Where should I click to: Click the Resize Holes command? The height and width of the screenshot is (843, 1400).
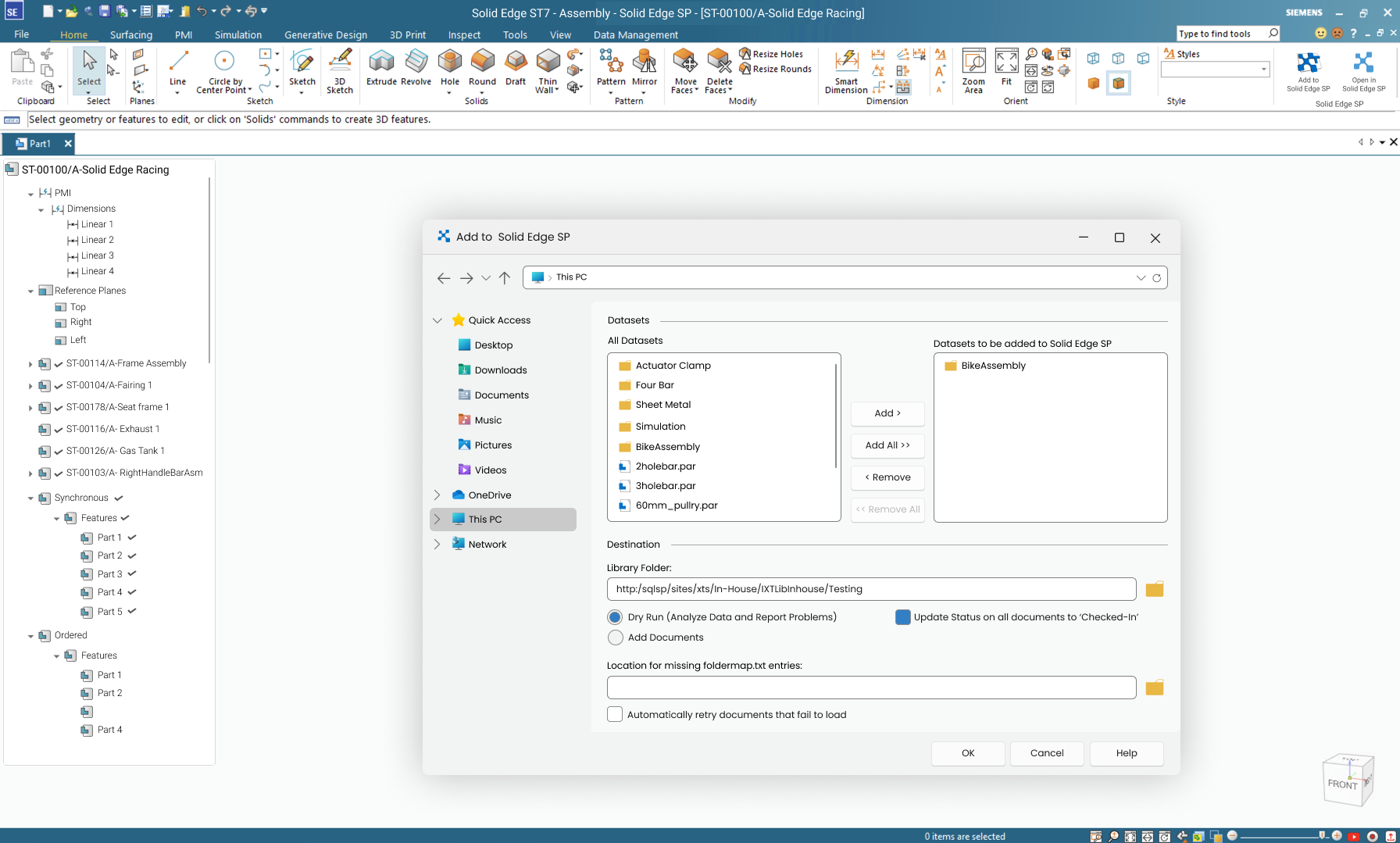tap(771, 54)
